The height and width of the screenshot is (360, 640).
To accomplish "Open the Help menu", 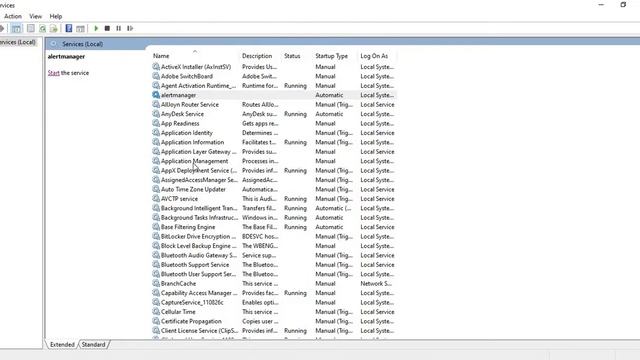I will tap(56, 16).
